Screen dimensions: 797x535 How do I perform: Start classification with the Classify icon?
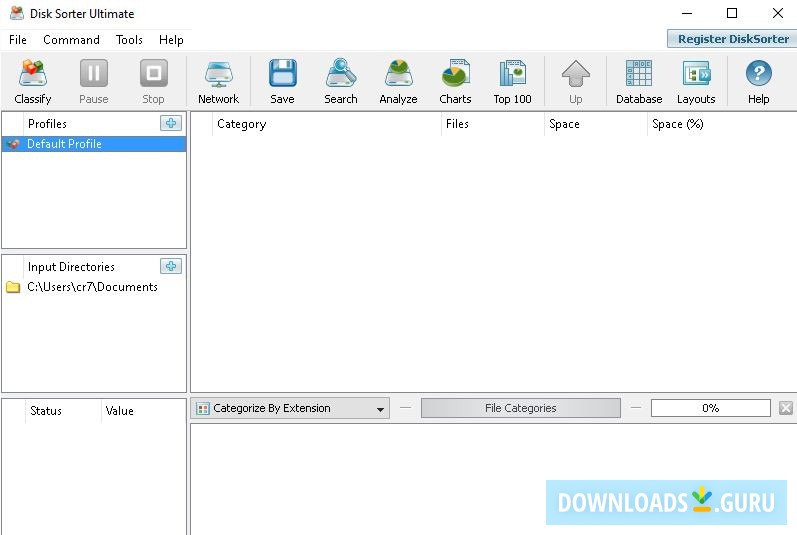pos(33,81)
